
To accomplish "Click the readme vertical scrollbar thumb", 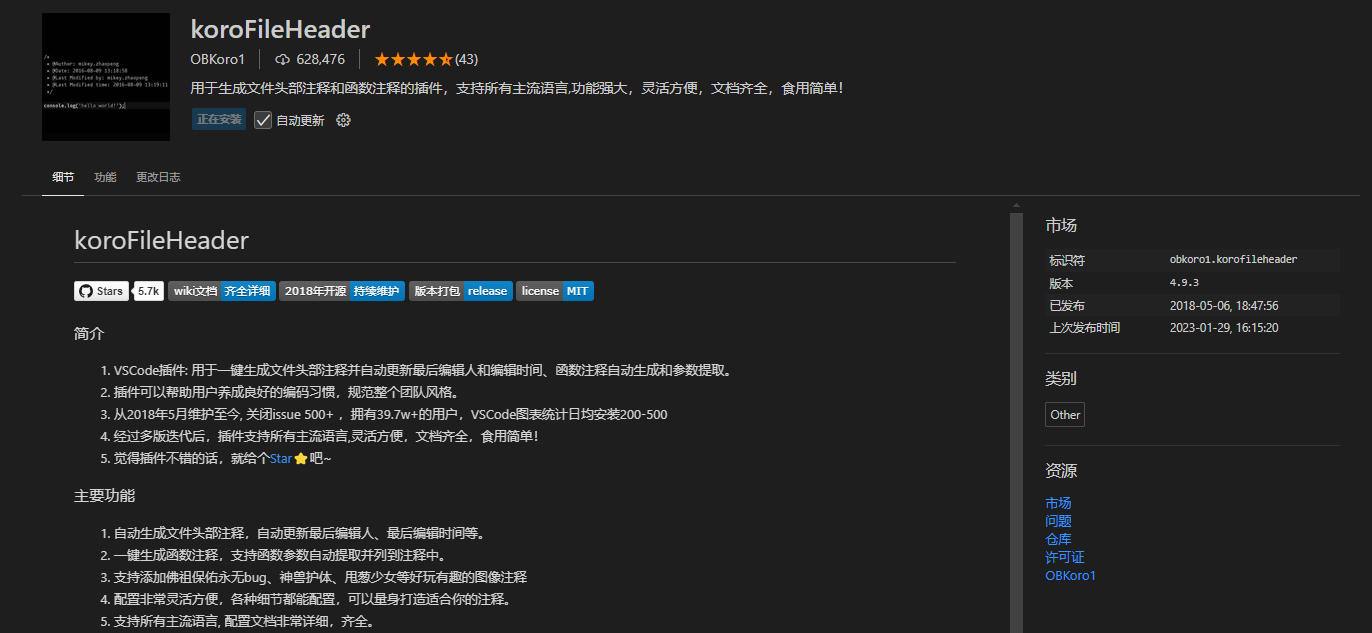I will pyautogui.click(x=1016, y=423).
